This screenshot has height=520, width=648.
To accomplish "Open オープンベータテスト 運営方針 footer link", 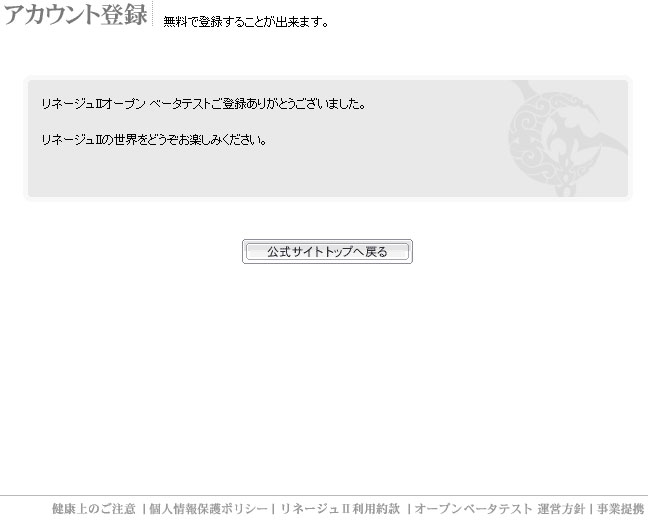I will 500,508.
